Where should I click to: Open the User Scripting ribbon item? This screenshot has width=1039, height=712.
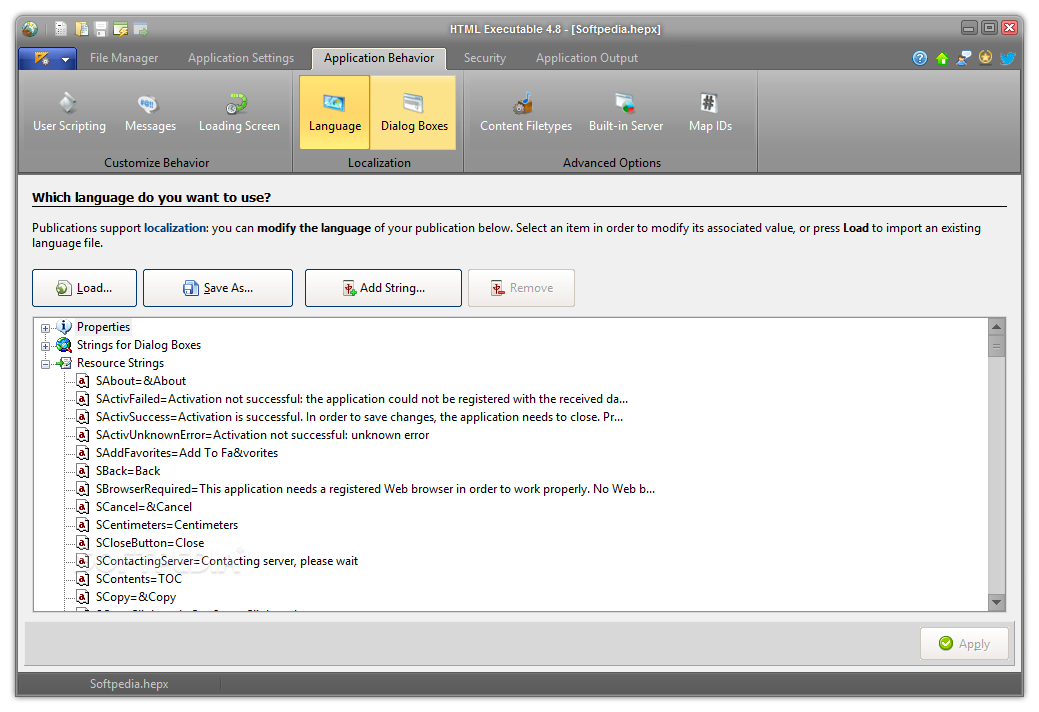point(69,113)
